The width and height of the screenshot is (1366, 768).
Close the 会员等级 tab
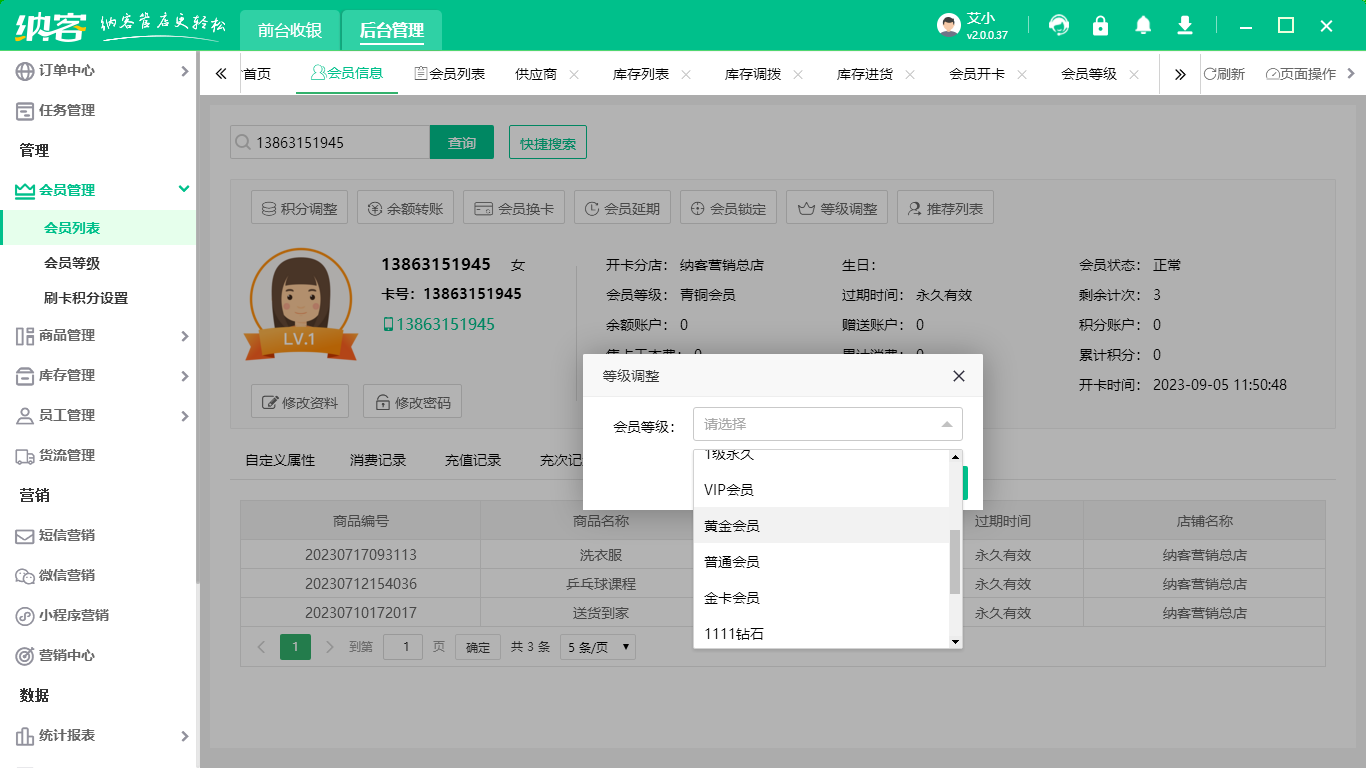pyautogui.click(x=1133, y=74)
